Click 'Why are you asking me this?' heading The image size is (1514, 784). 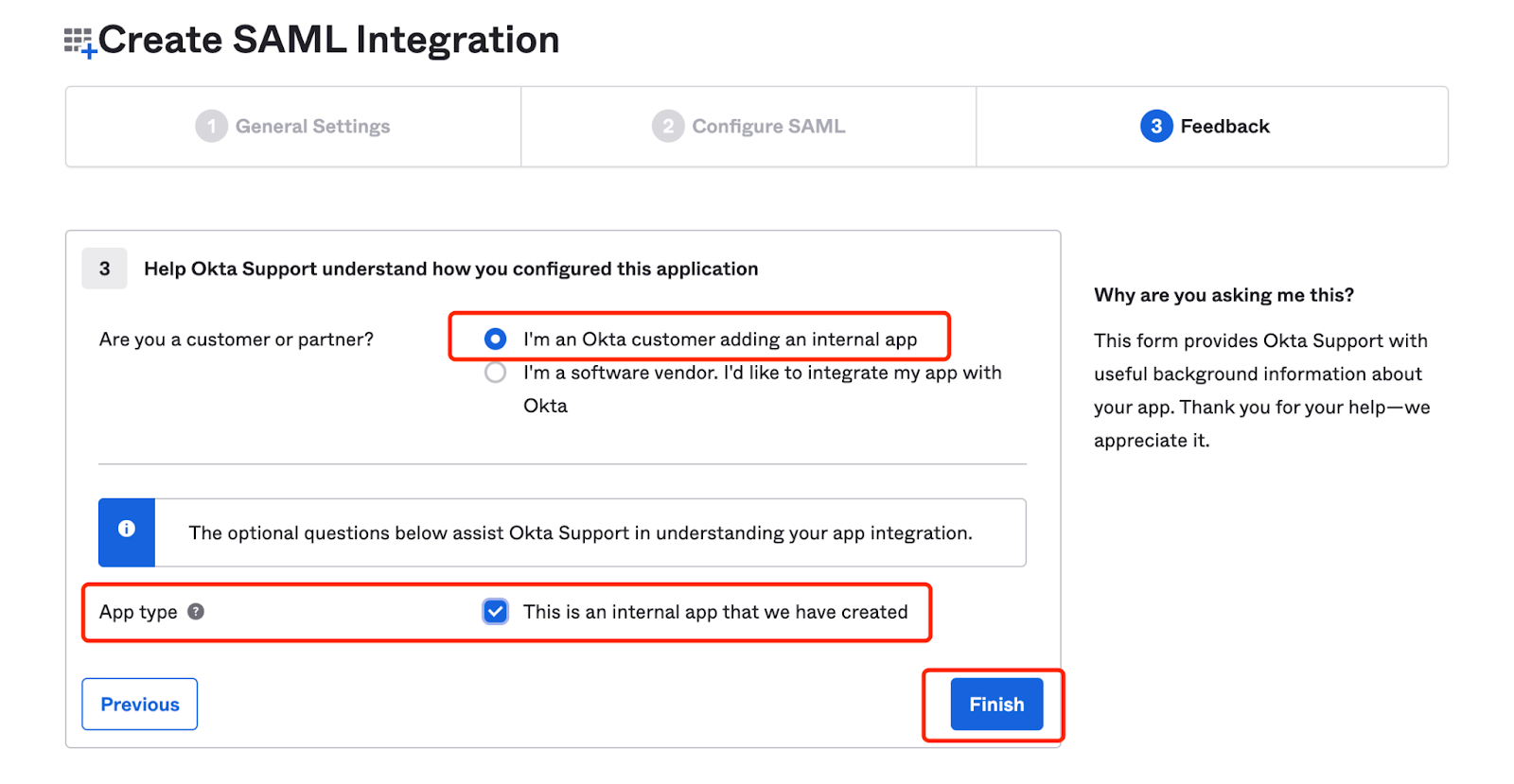[1224, 295]
